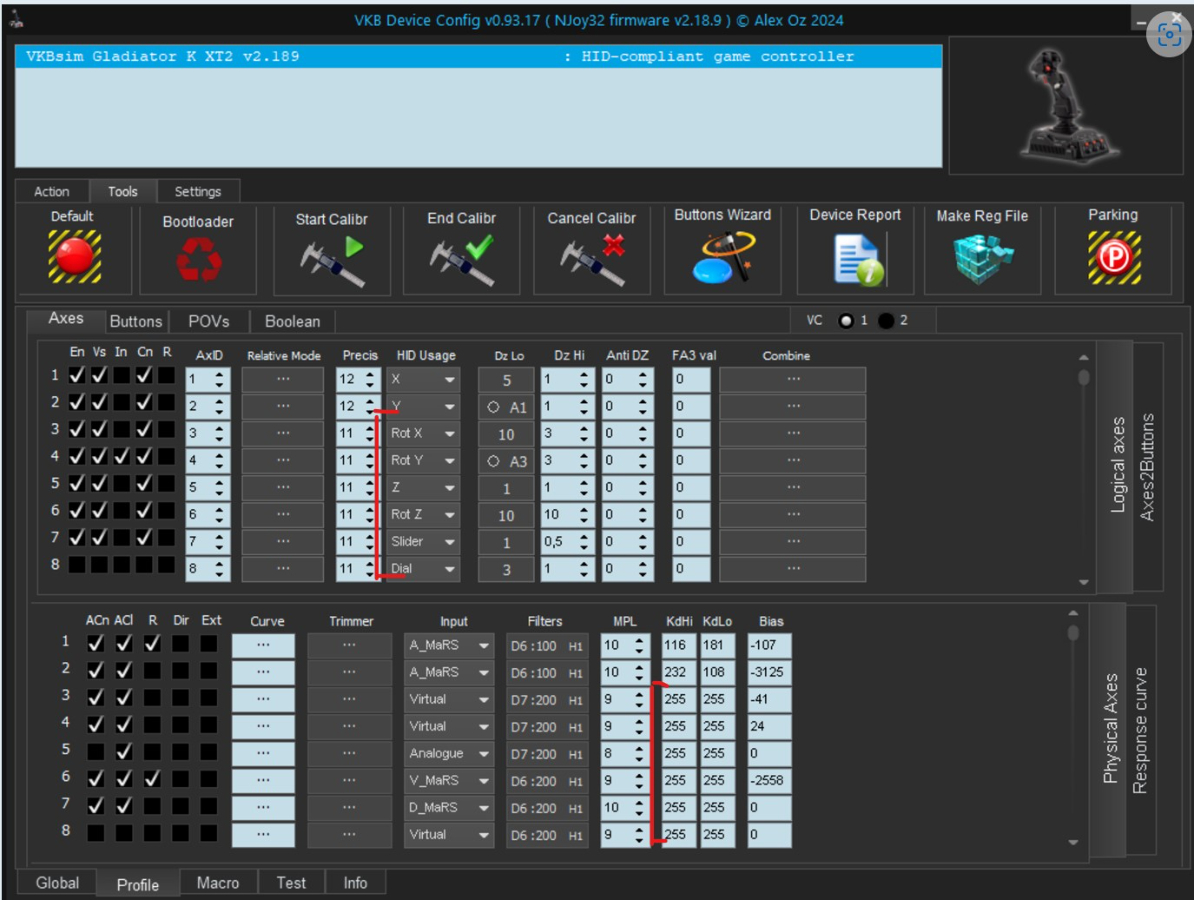
Task: Finish calibration with End Calibr icon
Action: 461,260
